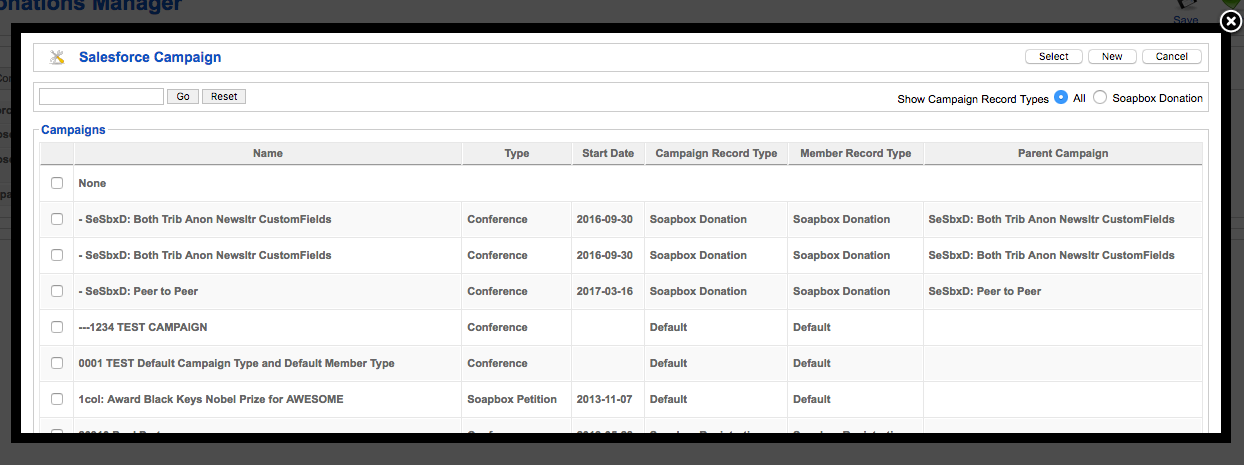Check the None row checkbox
The width and height of the screenshot is (1244, 465).
point(57,183)
